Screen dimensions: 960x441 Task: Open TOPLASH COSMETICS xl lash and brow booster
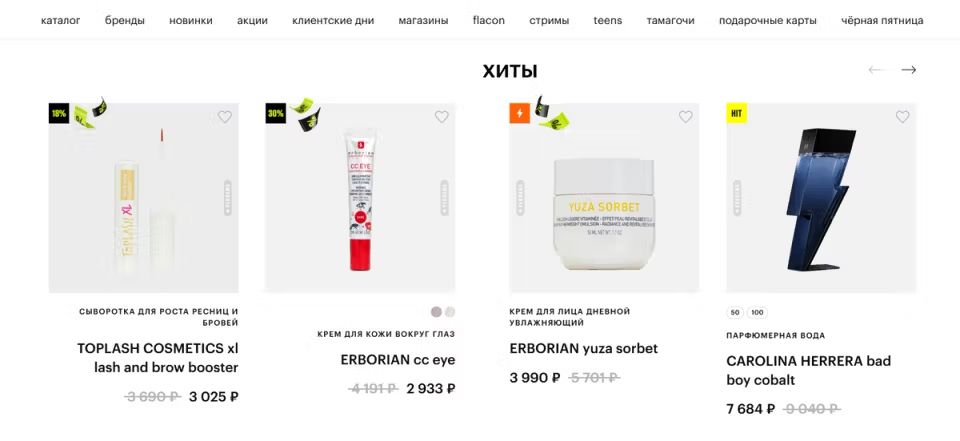[158, 358]
